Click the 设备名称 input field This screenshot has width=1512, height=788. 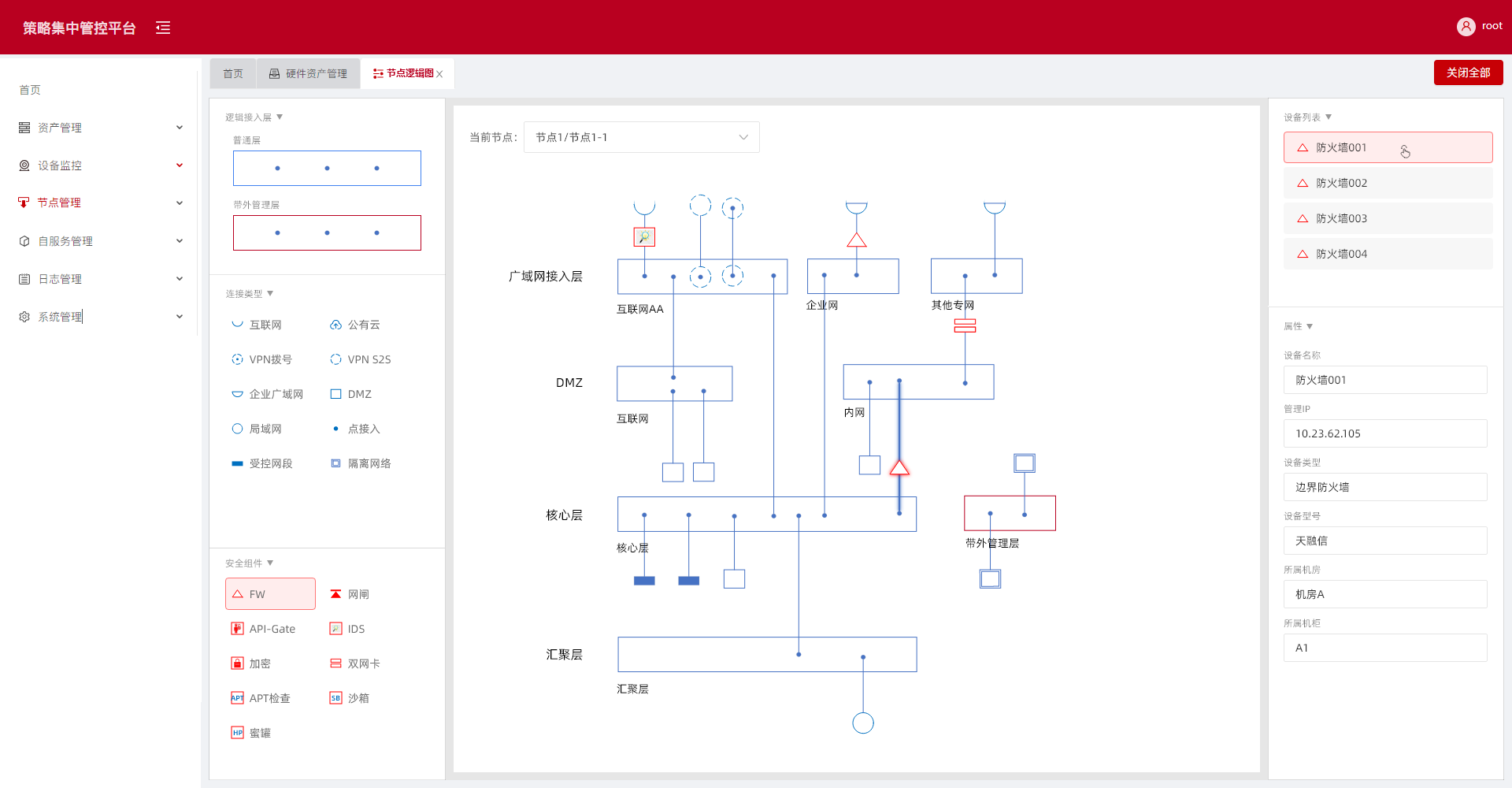(x=1385, y=380)
